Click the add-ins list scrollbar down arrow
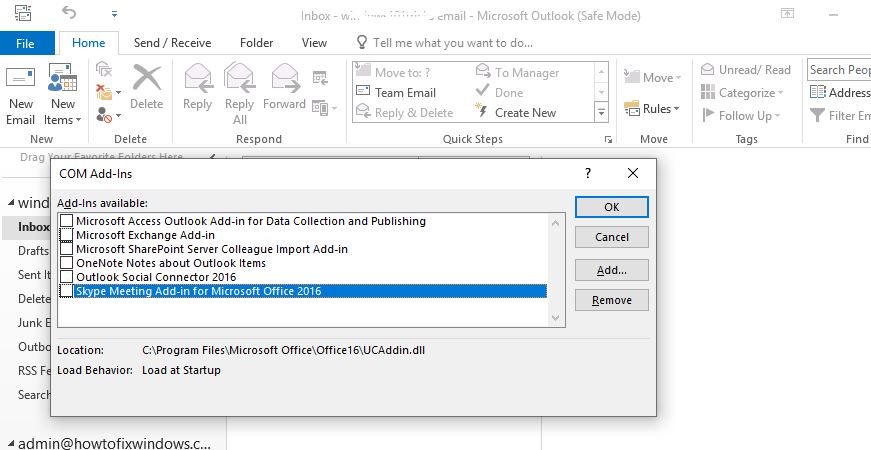Viewport: 871px width, 450px height. pyautogui.click(x=557, y=318)
